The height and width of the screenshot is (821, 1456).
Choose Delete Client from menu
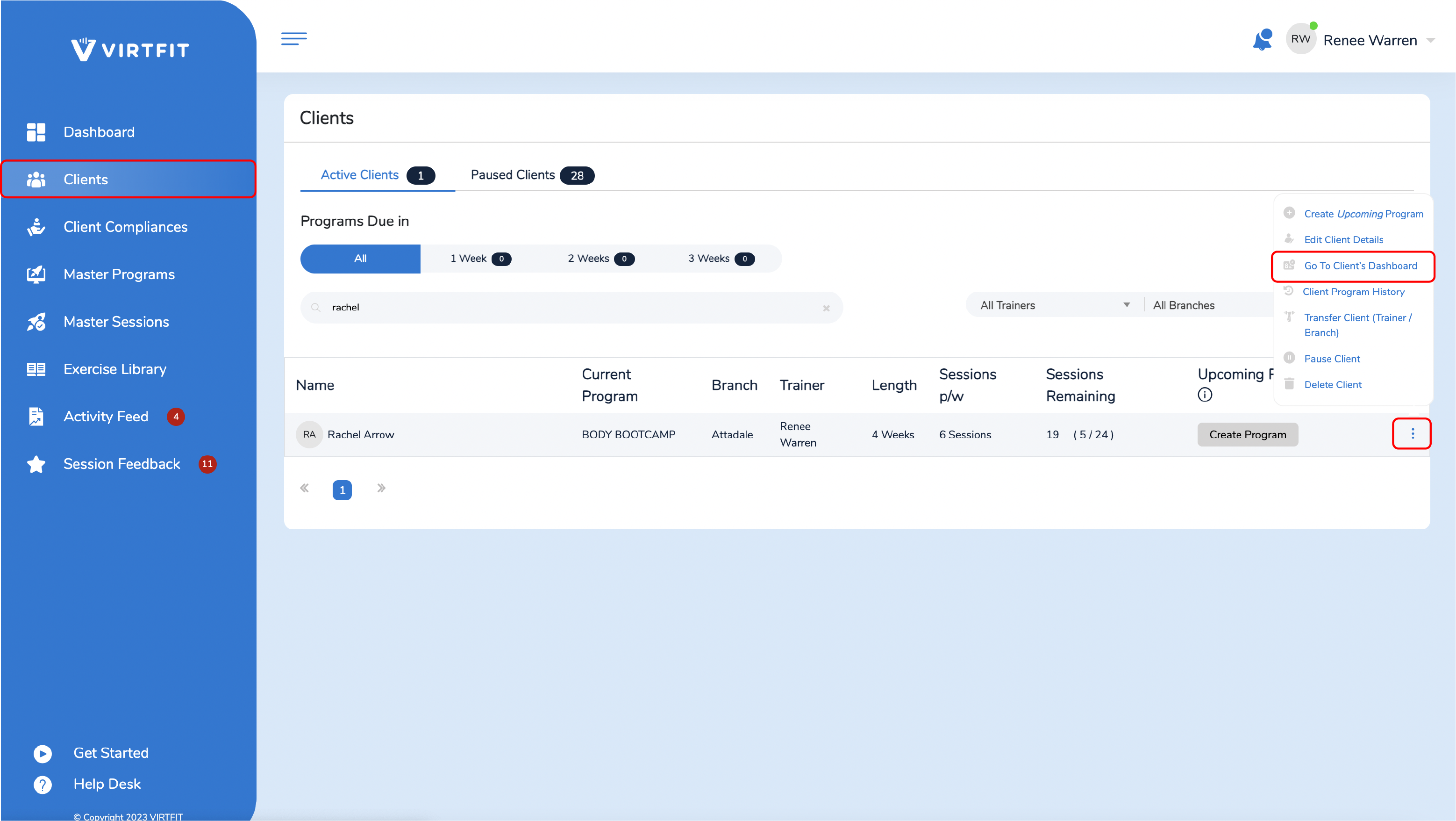(x=1333, y=385)
